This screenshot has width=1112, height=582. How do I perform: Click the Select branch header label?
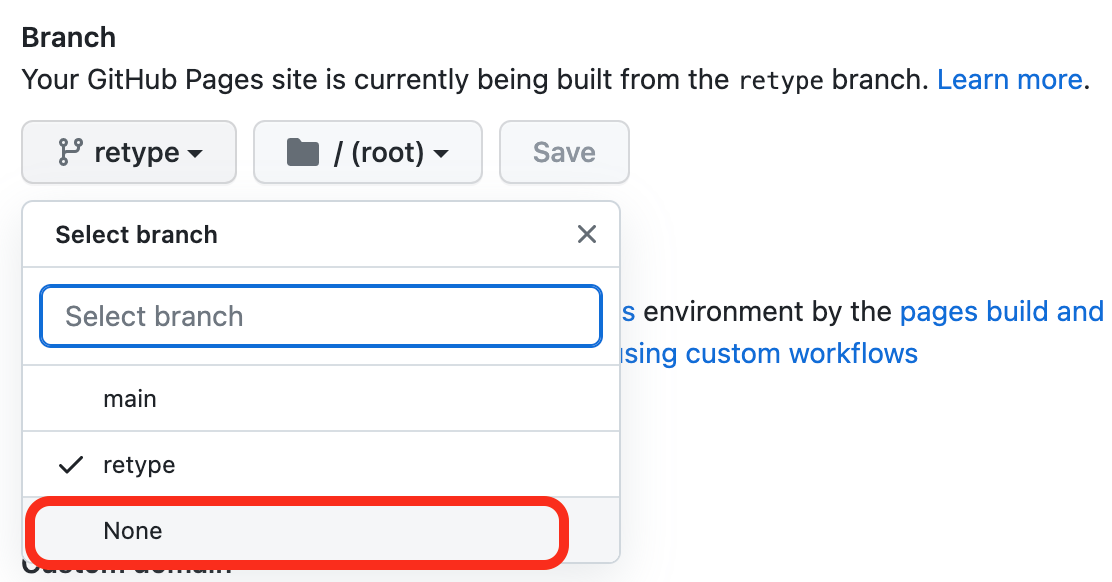(x=136, y=234)
